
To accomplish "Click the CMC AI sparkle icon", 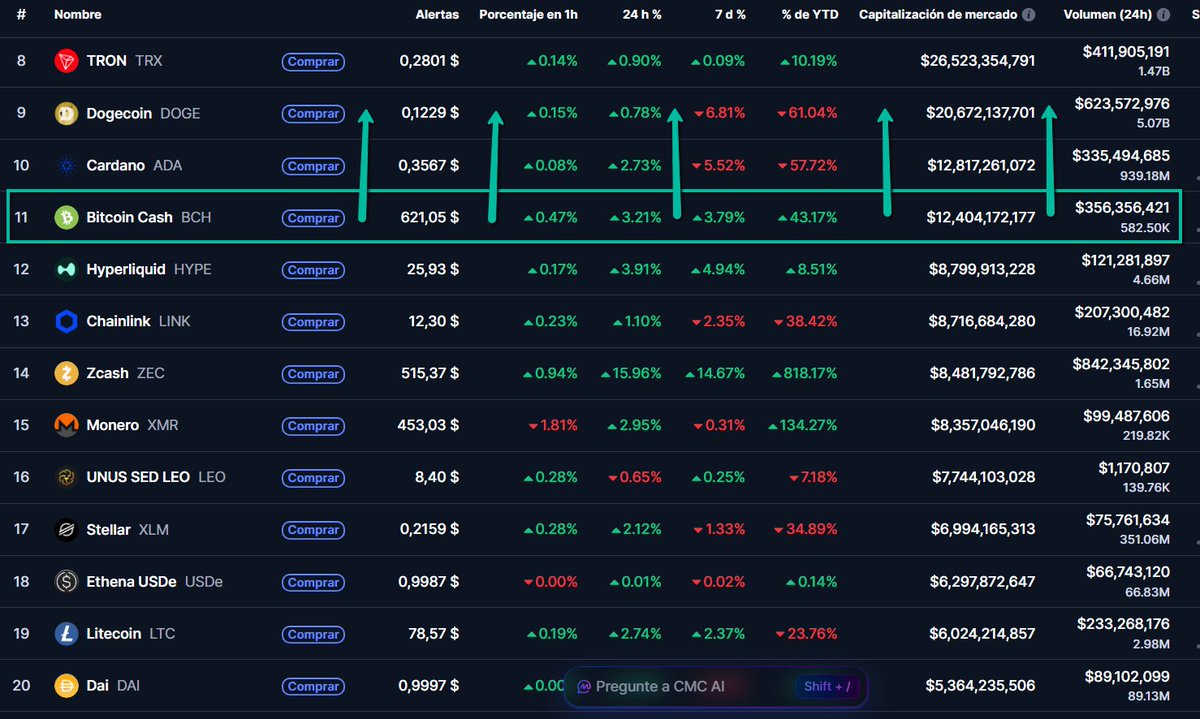I will tap(584, 687).
